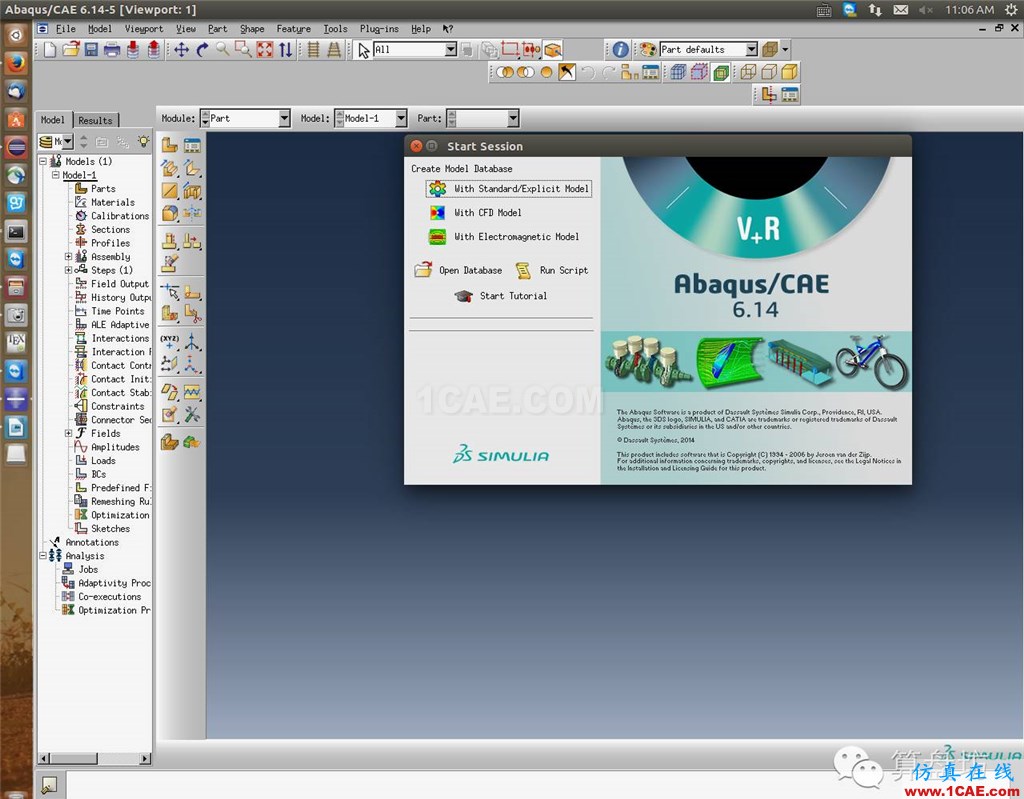The width and height of the screenshot is (1024, 799).
Task: Select the Create Solid Extrude tool
Action: [170, 169]
